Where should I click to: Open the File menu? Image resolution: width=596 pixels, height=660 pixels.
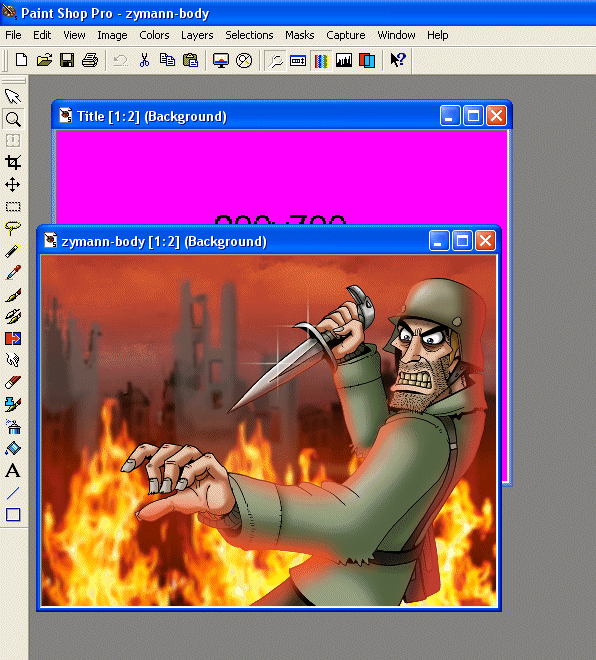13,35
